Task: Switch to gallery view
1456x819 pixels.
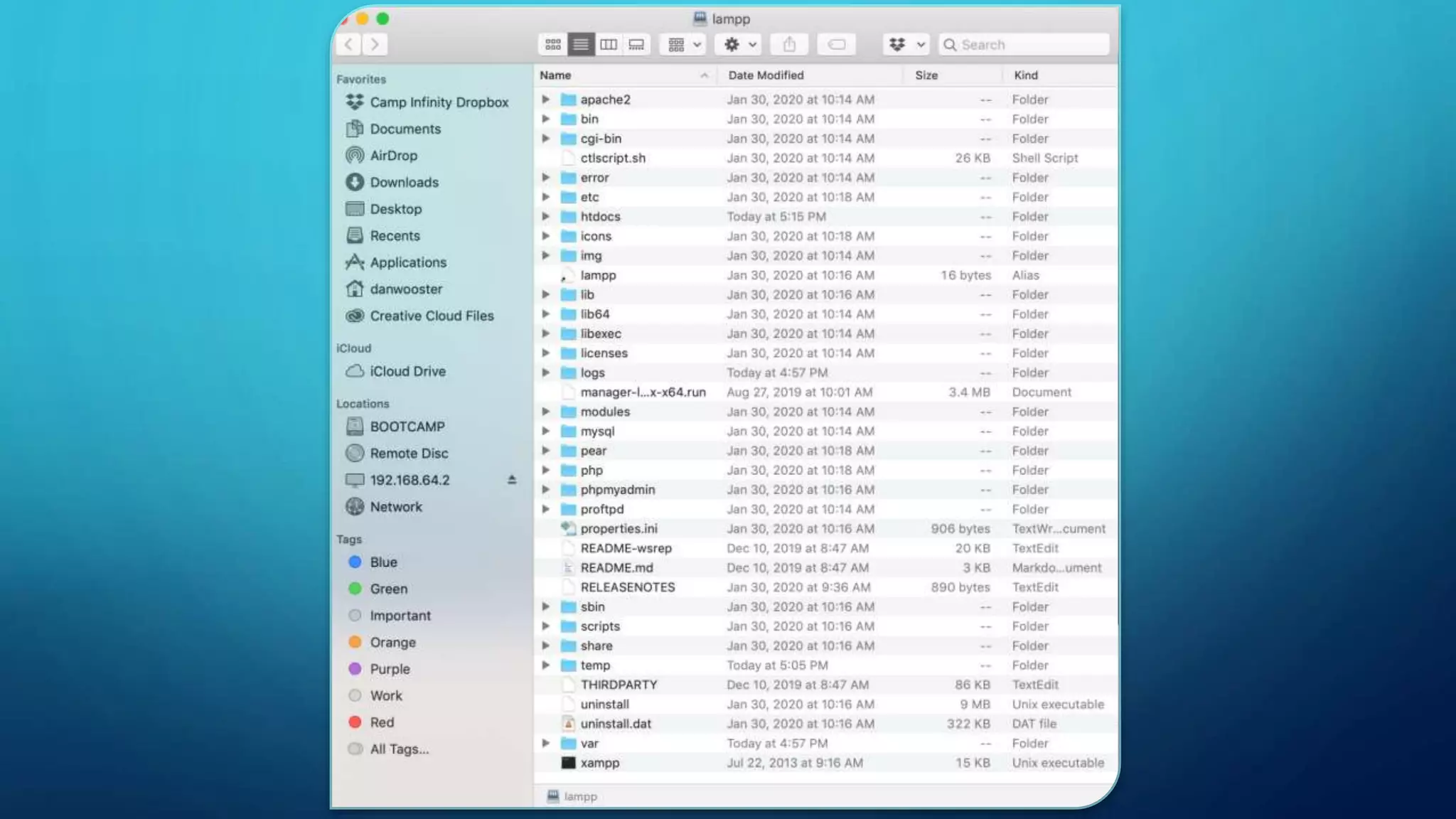Action: [636, 45]
